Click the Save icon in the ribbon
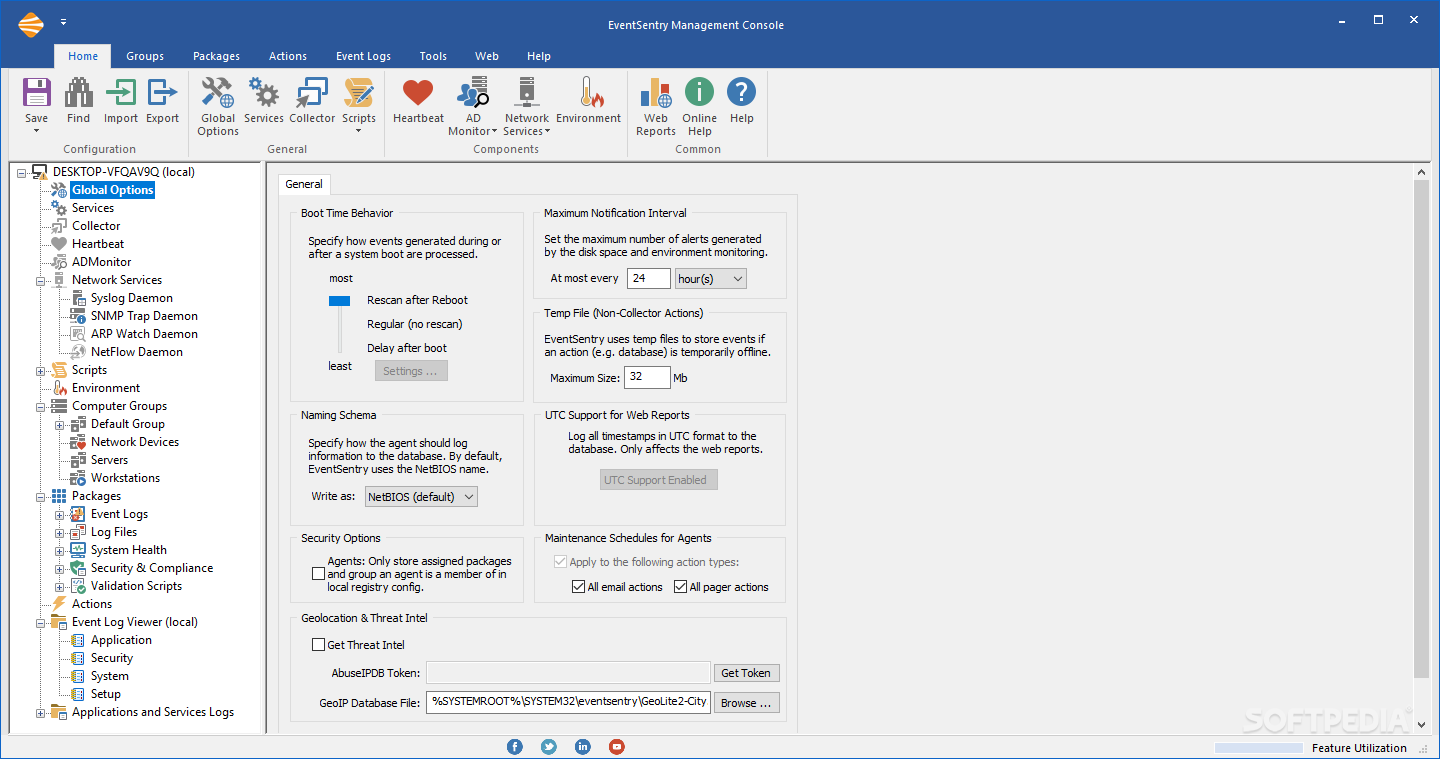 (36, 94)
